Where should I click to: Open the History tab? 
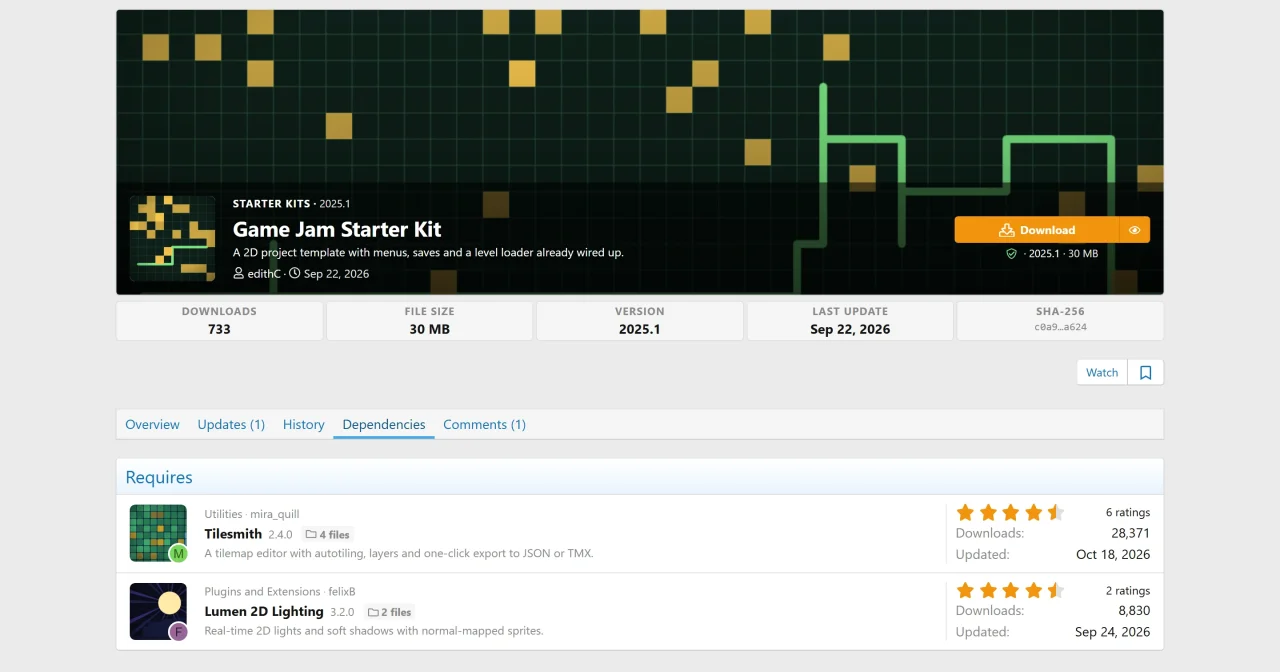pyautogui.click(x=304, y=424)
